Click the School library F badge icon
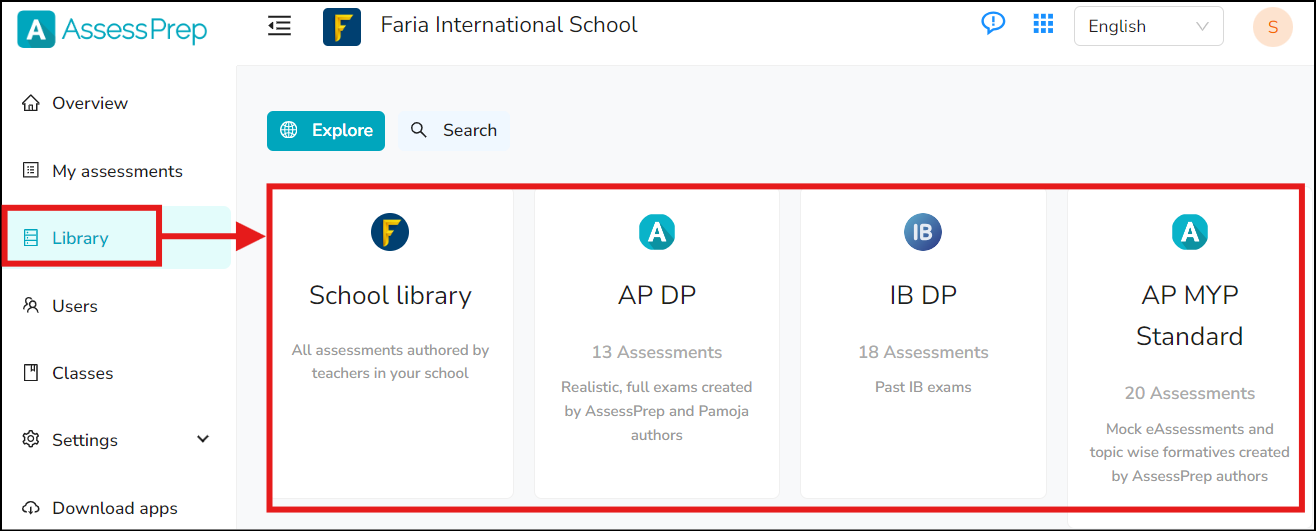The image size is (1316, 531). coord(390,232)
